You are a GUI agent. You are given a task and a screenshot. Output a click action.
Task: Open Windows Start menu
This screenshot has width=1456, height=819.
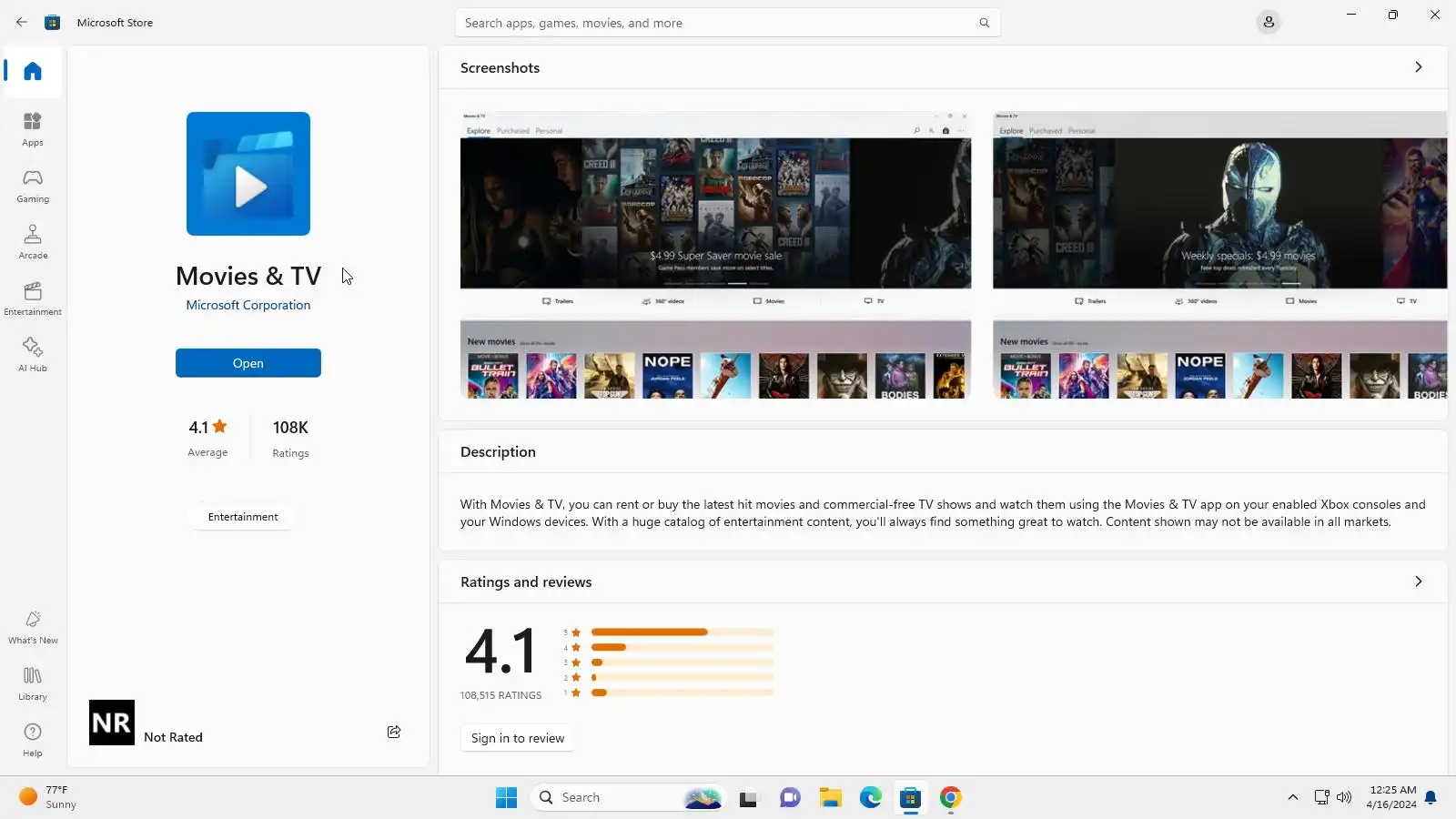506,797
